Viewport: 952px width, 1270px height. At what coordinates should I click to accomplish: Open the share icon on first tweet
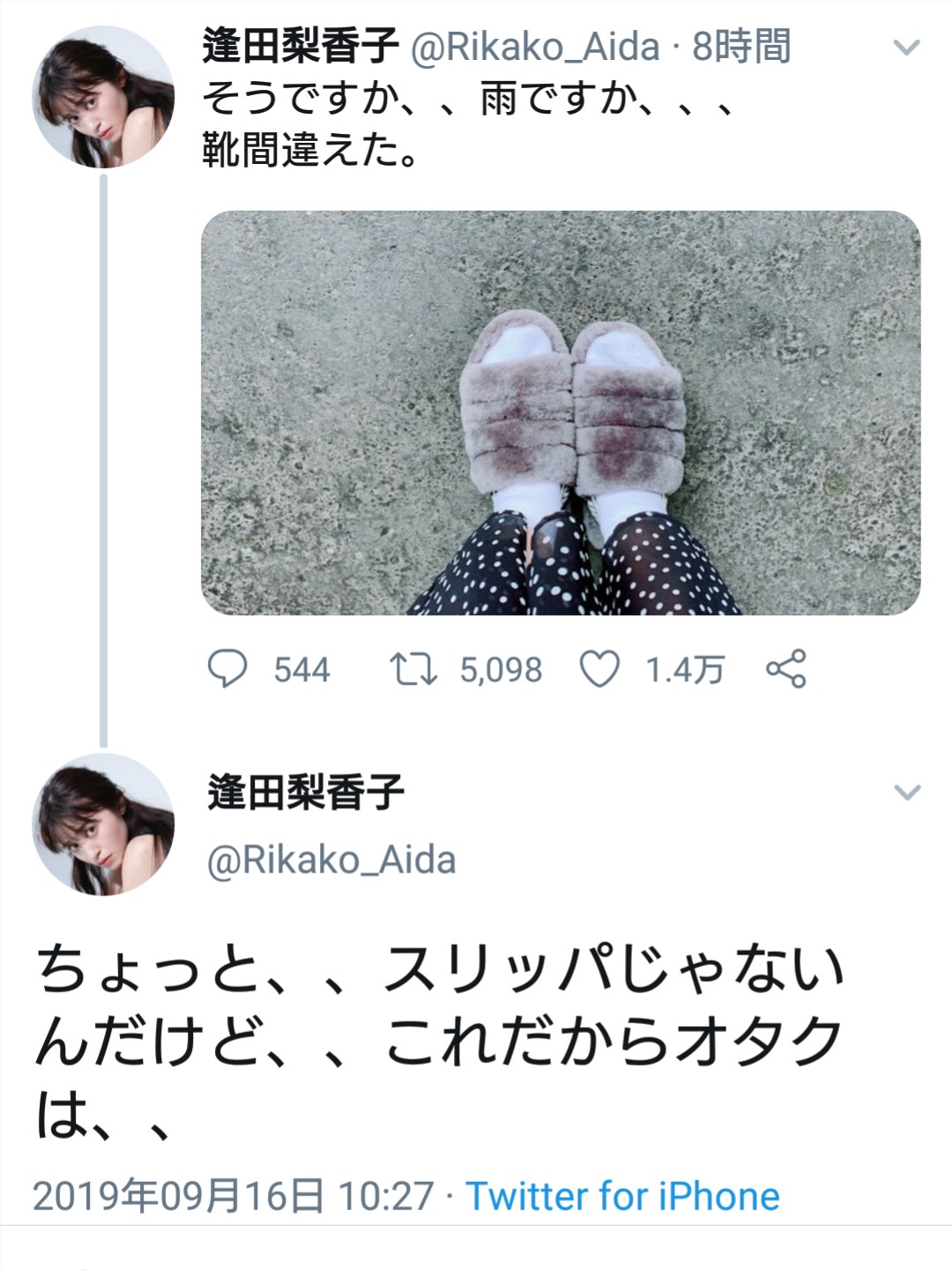(x=786, y=669)
